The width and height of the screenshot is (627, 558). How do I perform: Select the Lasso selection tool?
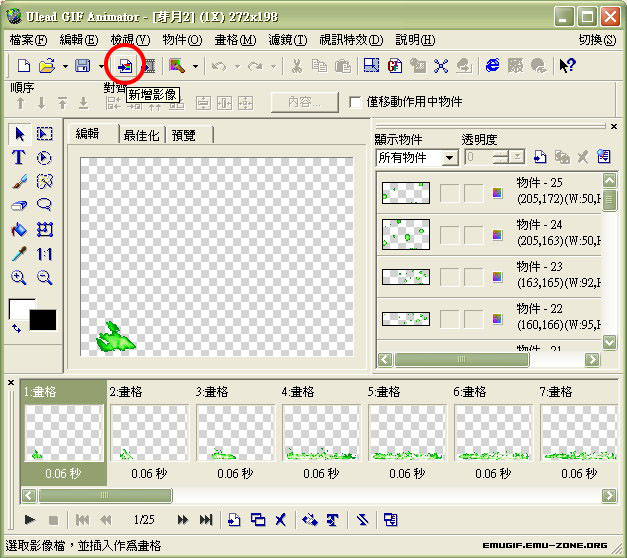click(x=44, y=205)
